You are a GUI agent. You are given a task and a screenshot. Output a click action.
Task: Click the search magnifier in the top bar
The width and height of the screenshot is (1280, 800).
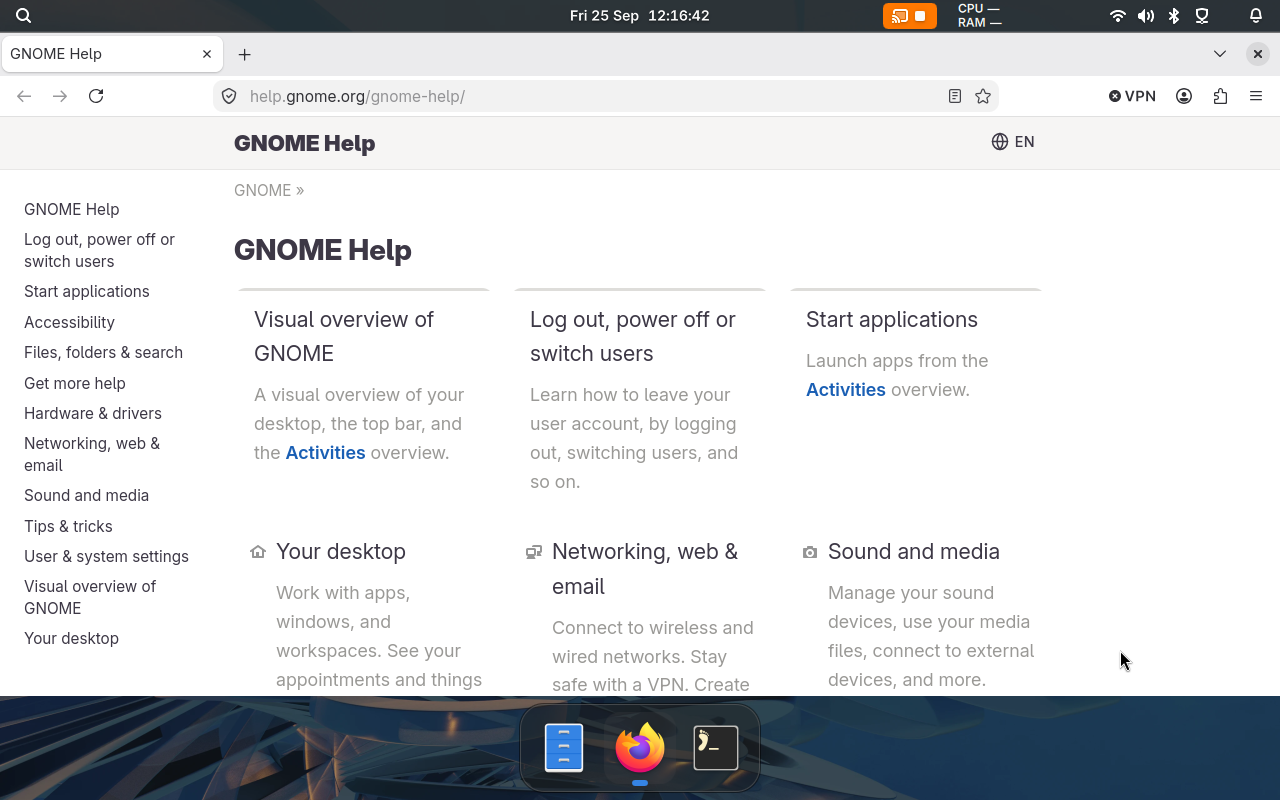coord(24,16)
